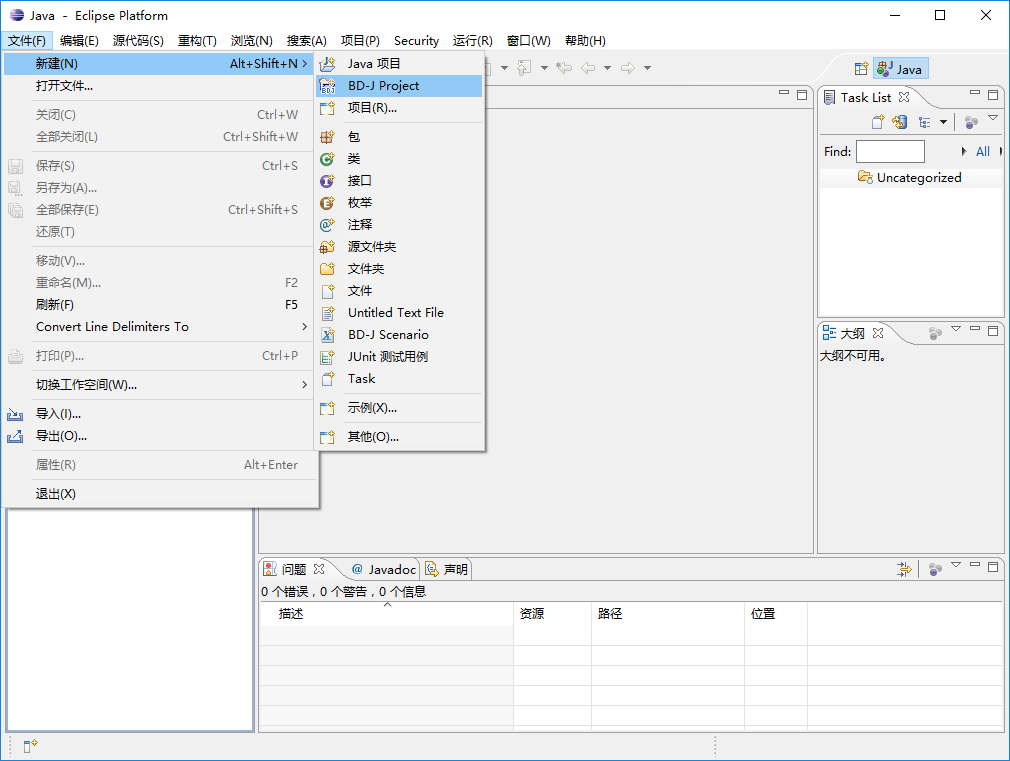Select BD-J Scenario item
The width and height of the screenshot is (1010, 761).
pos(399,334)
